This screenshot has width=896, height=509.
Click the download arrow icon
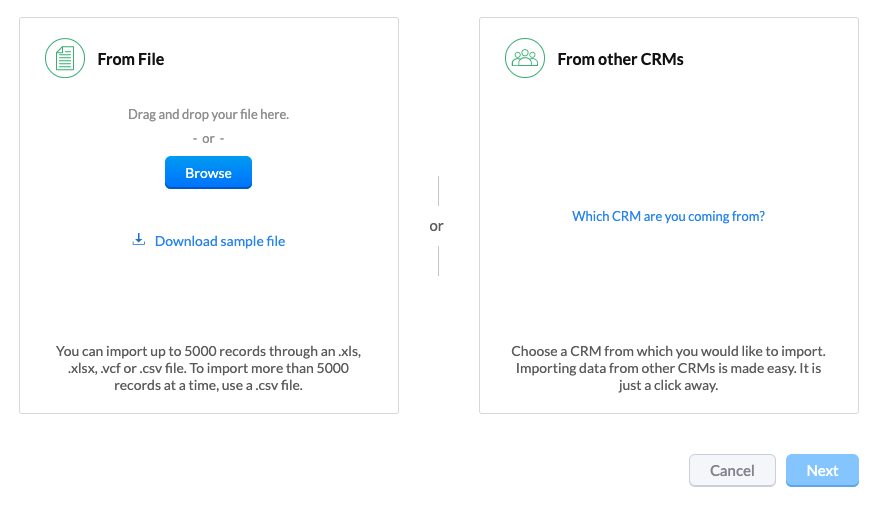tap(139, 240)
